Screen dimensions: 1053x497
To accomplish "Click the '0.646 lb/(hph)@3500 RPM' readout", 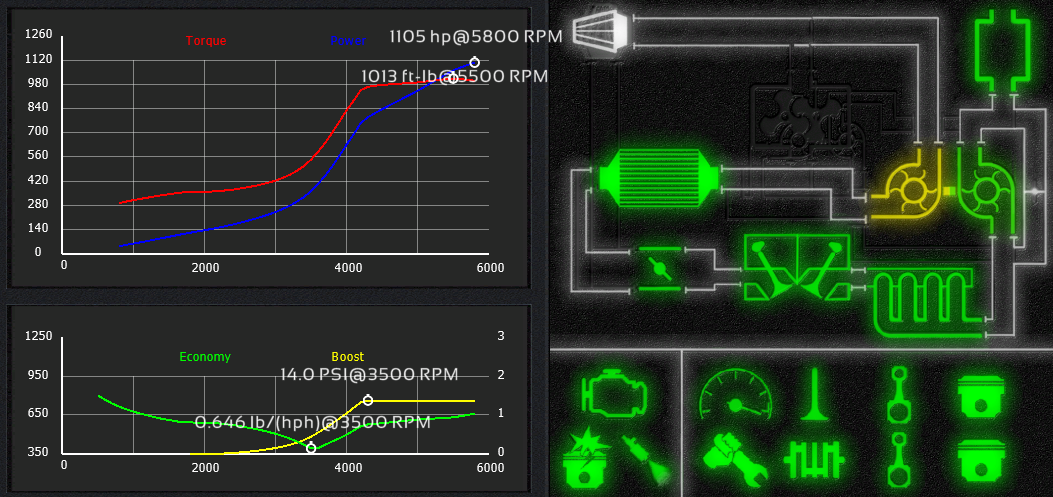I will [312, 422].
